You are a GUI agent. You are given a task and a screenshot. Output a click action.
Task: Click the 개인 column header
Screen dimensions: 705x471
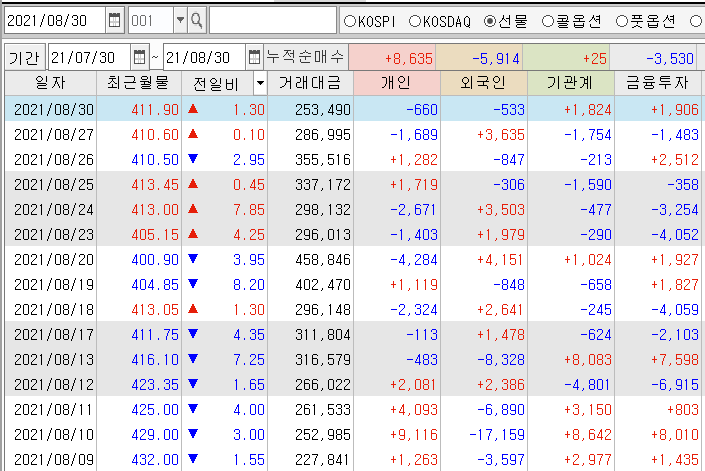pyautogui.click(x=397, y=83)
